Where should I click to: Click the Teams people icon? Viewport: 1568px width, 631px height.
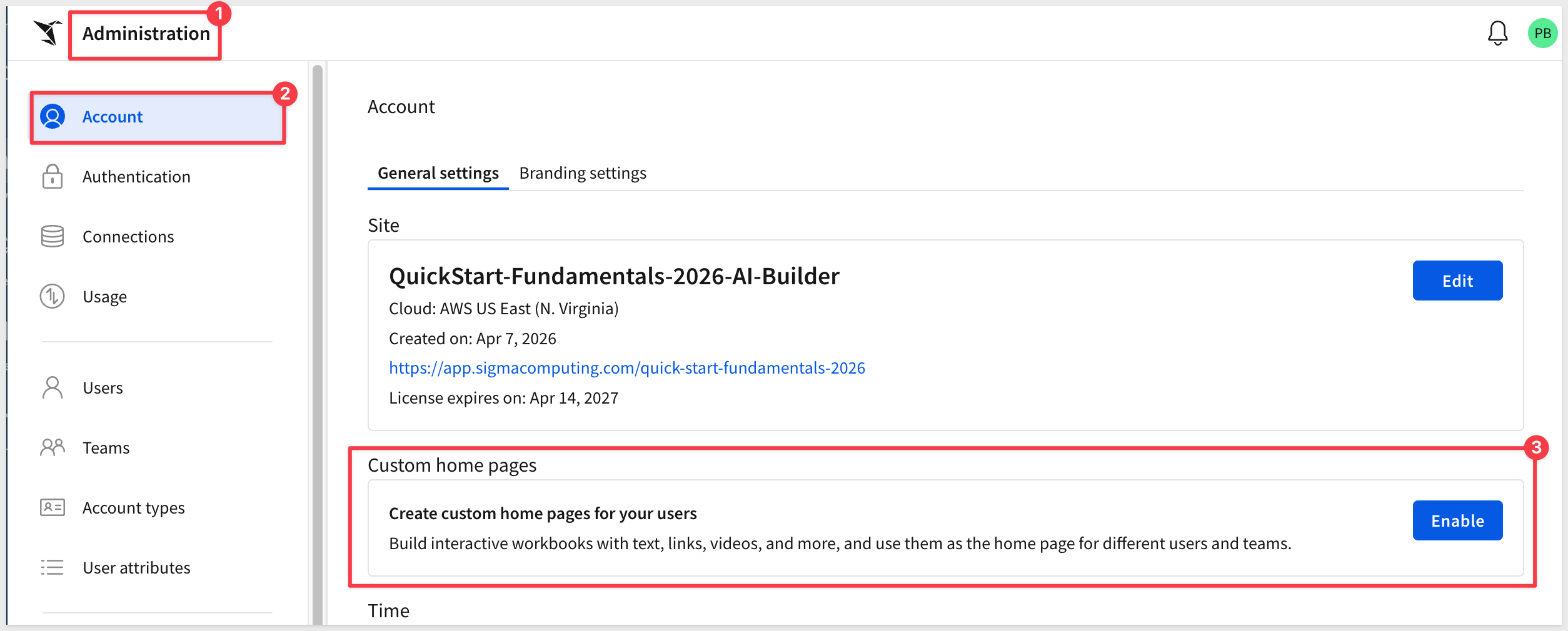tap(53, 447)
